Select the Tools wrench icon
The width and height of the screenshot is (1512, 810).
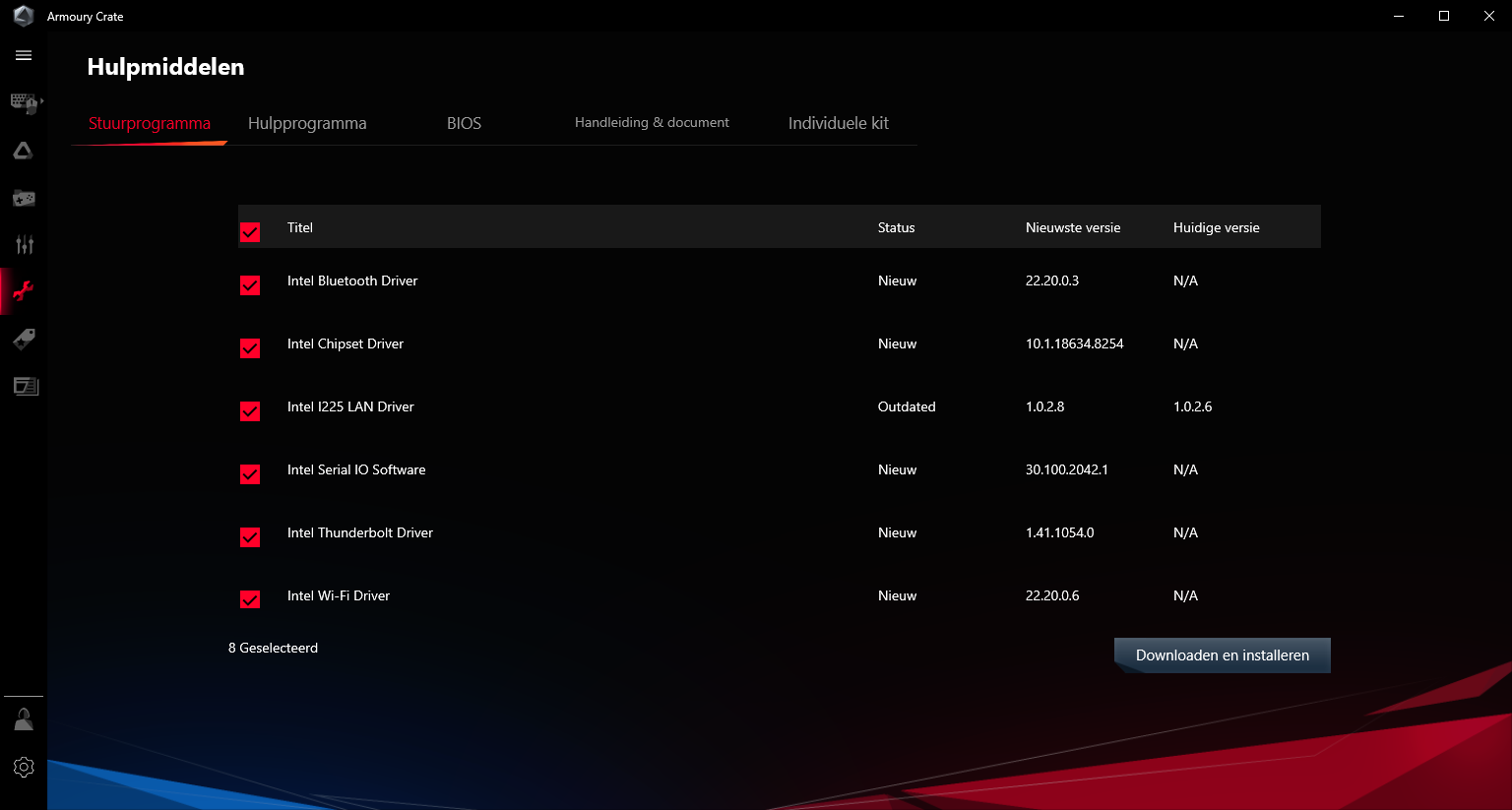pyautogui.click(x=24, y=291)
